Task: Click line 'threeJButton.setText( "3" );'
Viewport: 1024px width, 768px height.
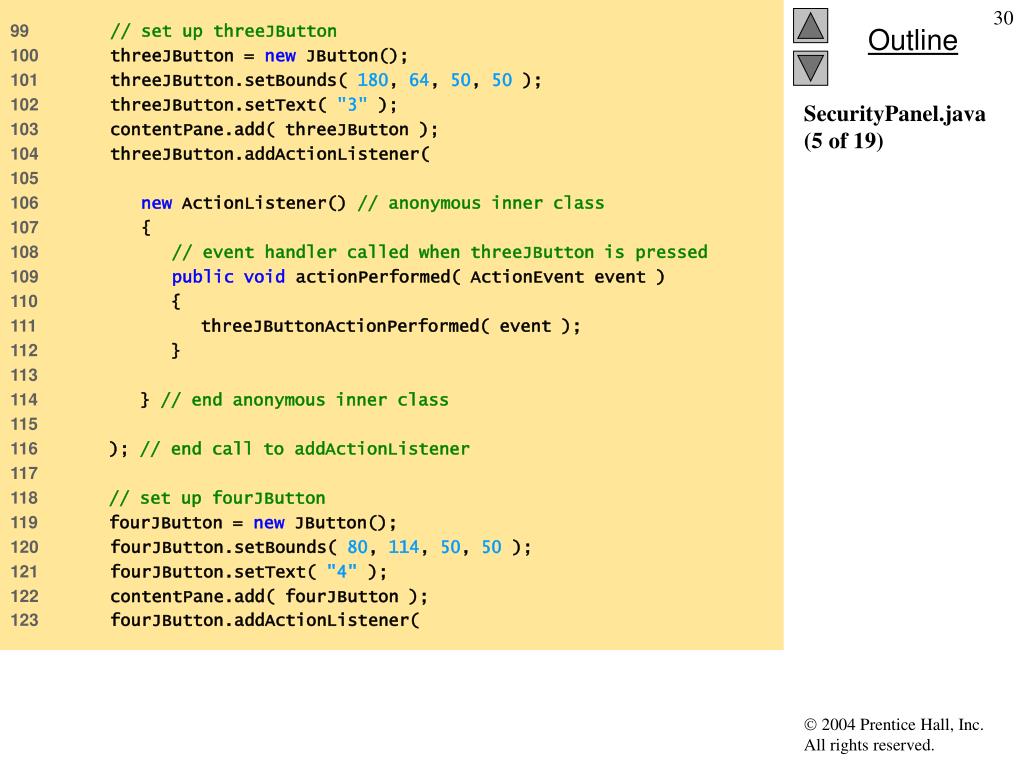Action: click(x=253, y=105)
